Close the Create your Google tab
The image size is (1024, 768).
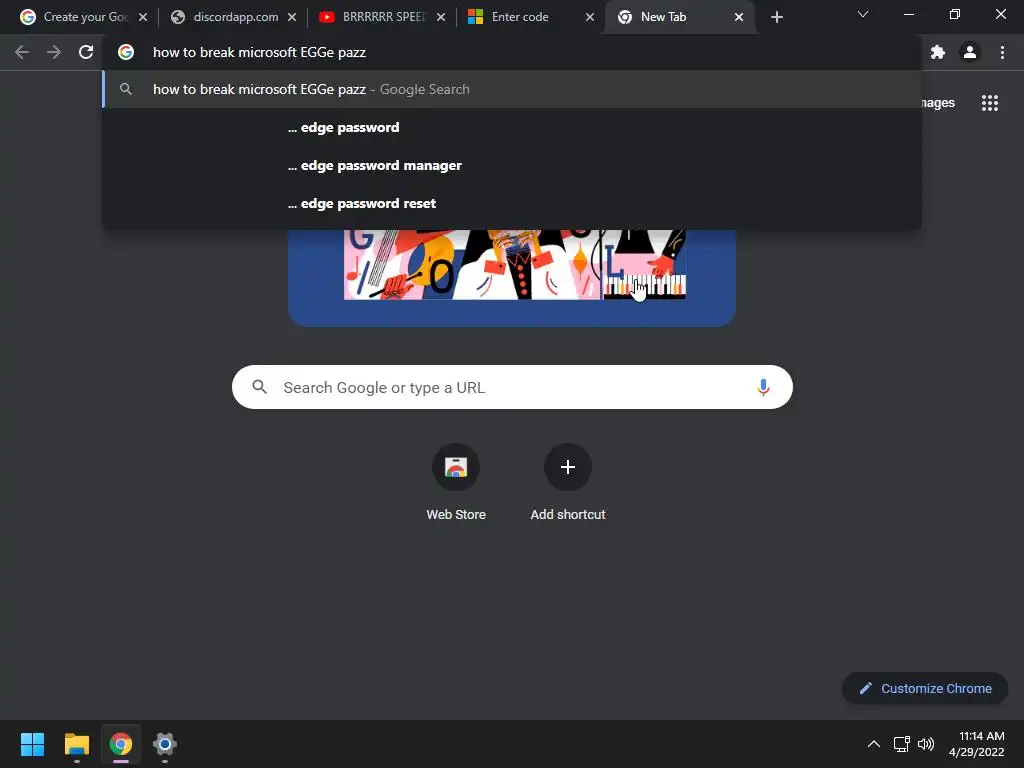click(143, 17)
